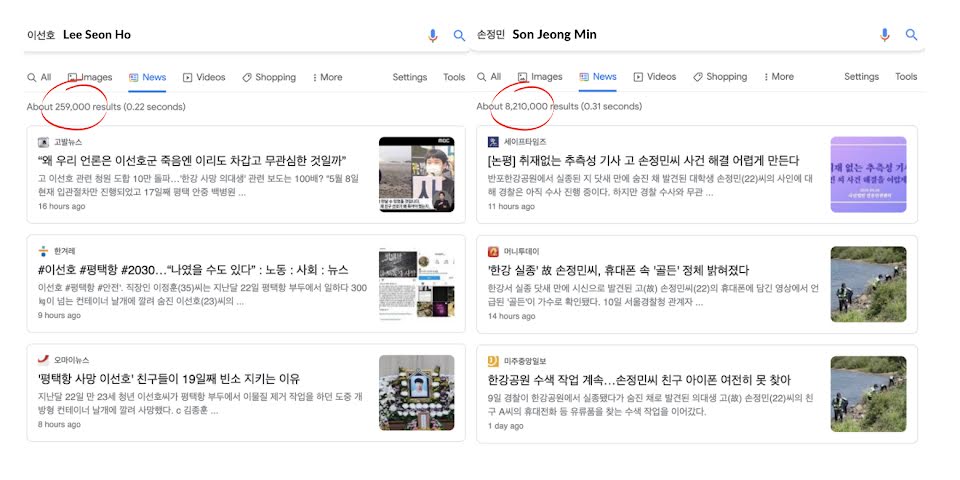960x480 pixels.
Task: Open headline "#이선호 #평택항 #2030"
Action: pyautogui.click(x=193, y=270)
